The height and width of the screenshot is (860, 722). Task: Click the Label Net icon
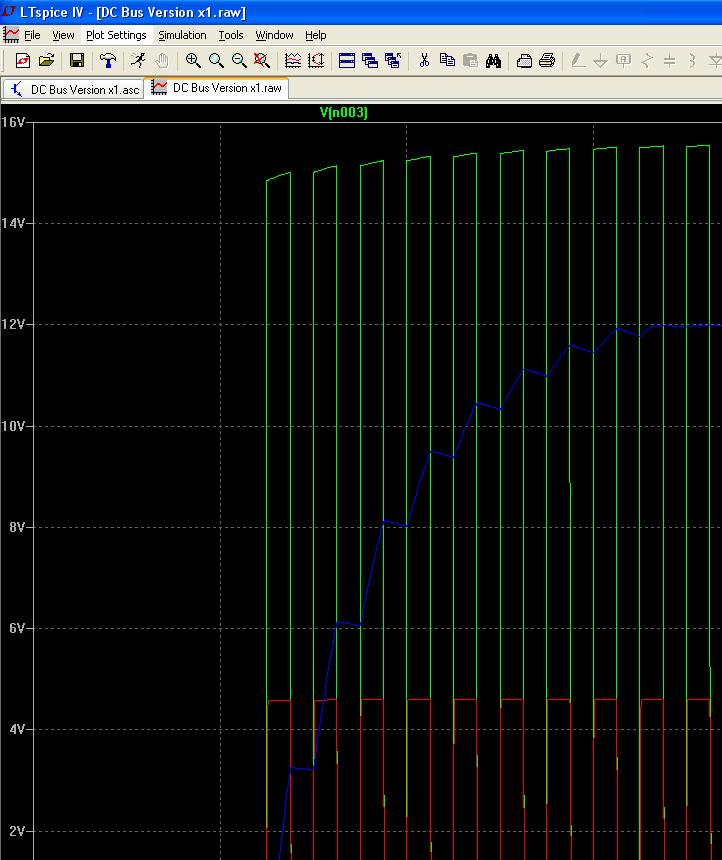[624, 60]
